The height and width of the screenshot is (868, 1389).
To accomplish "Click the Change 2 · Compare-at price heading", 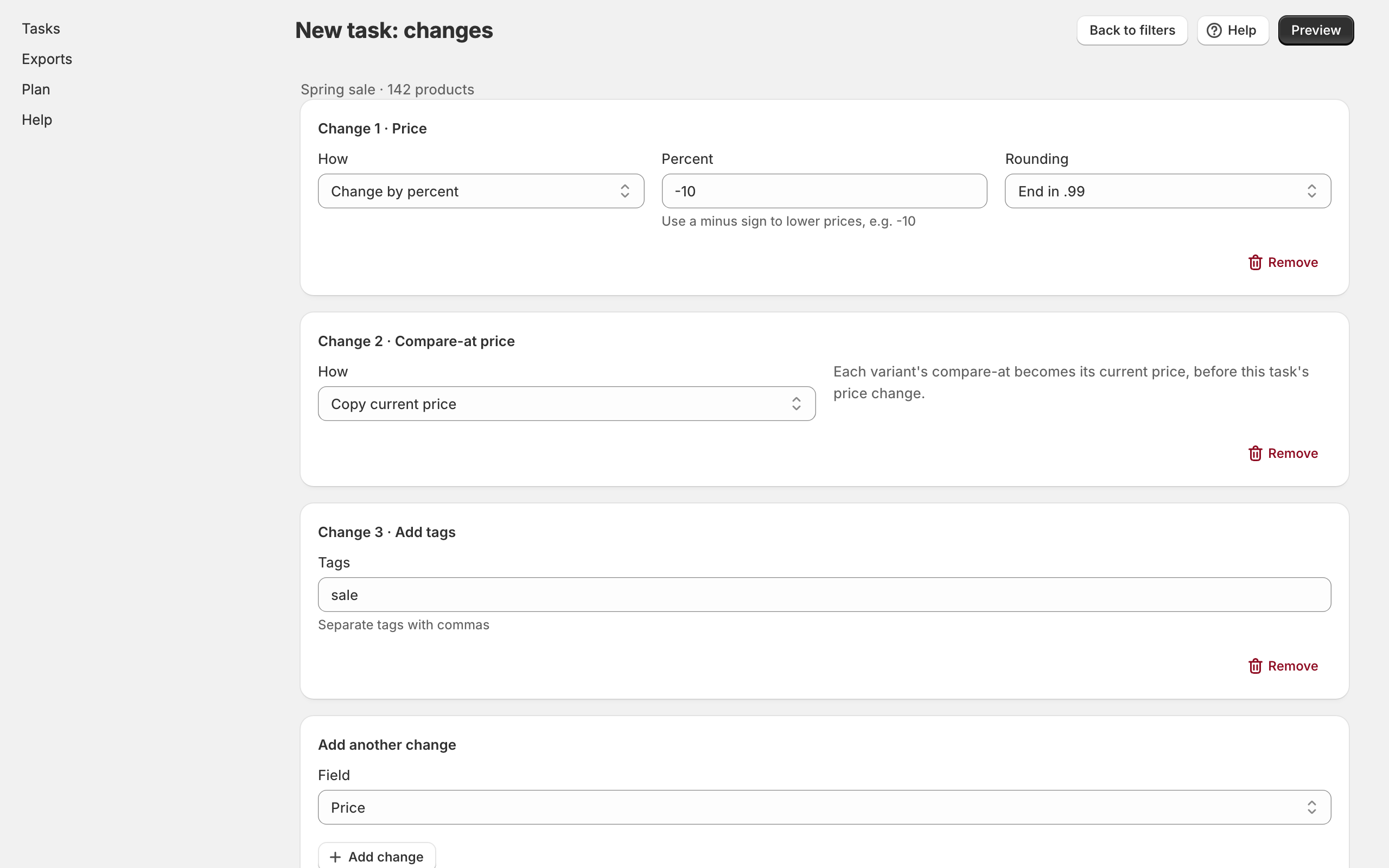I will pos(416,341).
